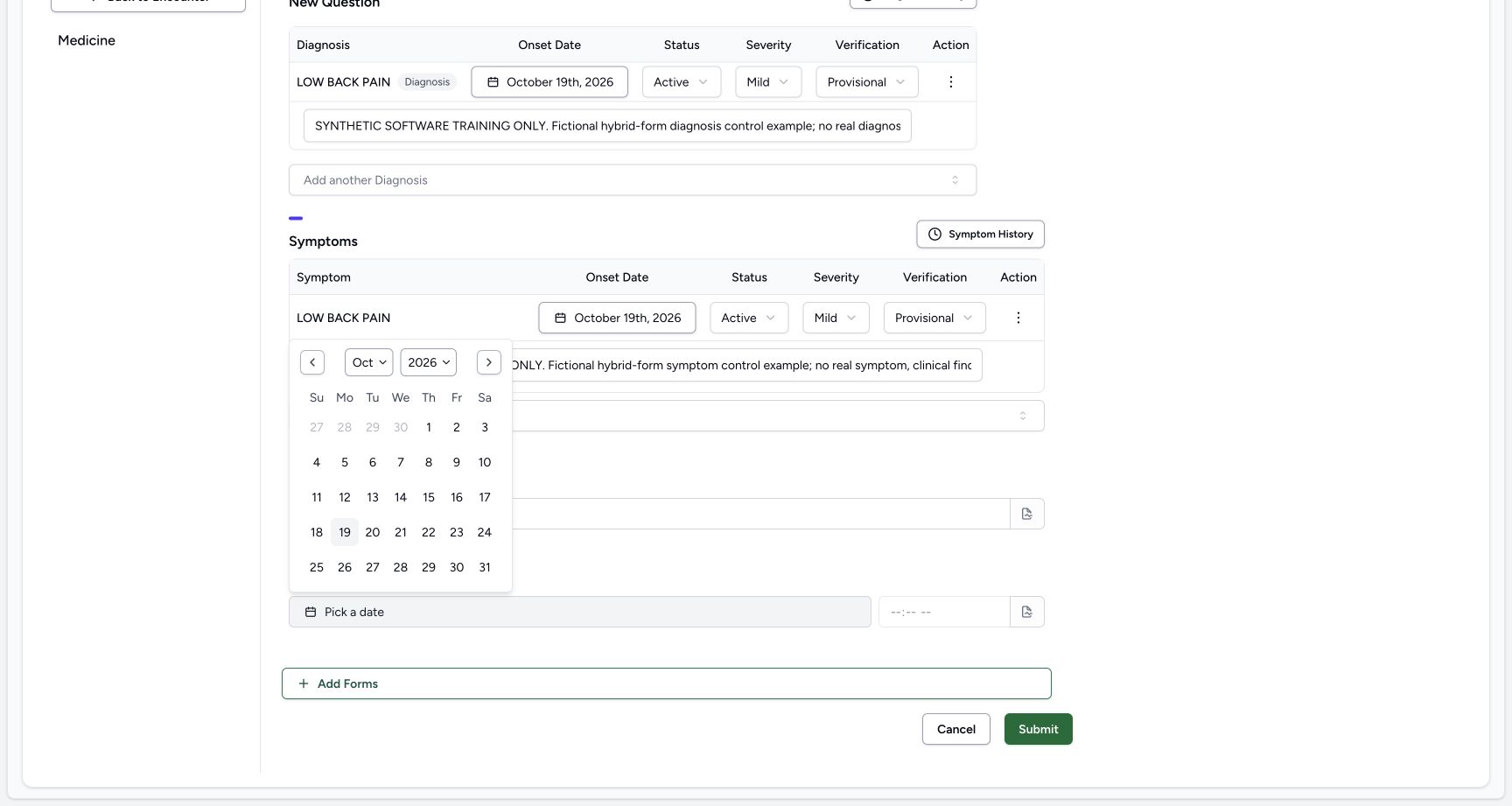Click the symptom onset date October 19th, 2026
The image size is (1512, 806).
[617, 318]
